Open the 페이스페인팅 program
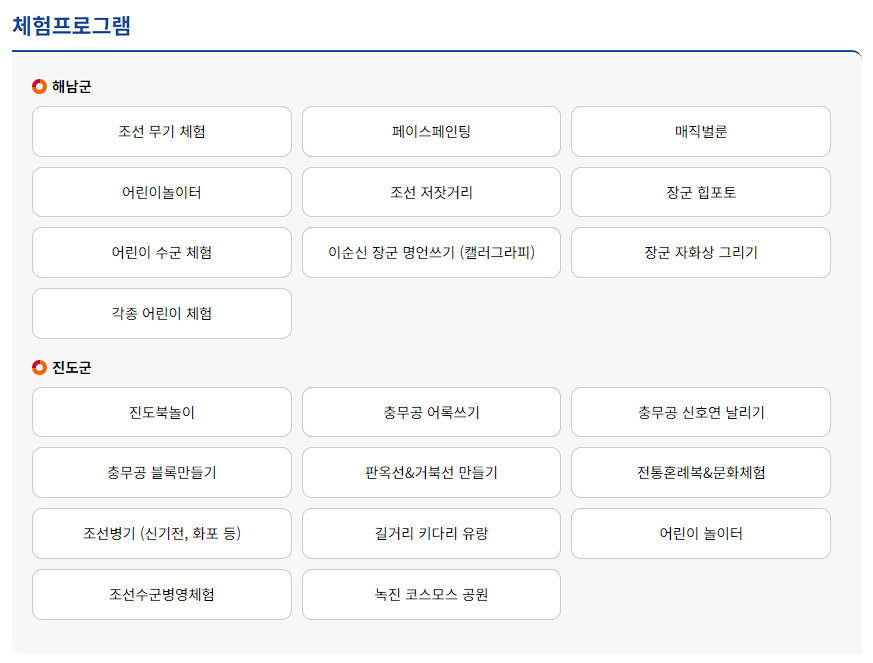 click(430, 131)
